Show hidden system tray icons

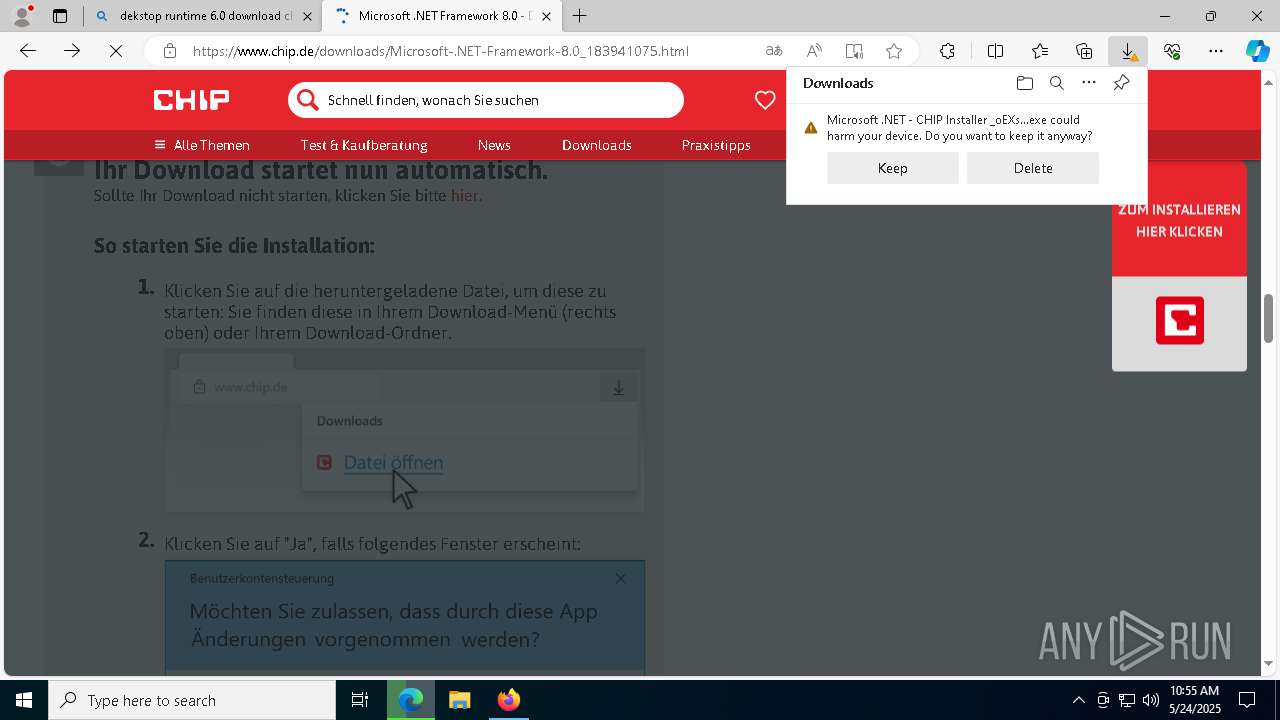pyautogui.click(x=1078, y=700)
